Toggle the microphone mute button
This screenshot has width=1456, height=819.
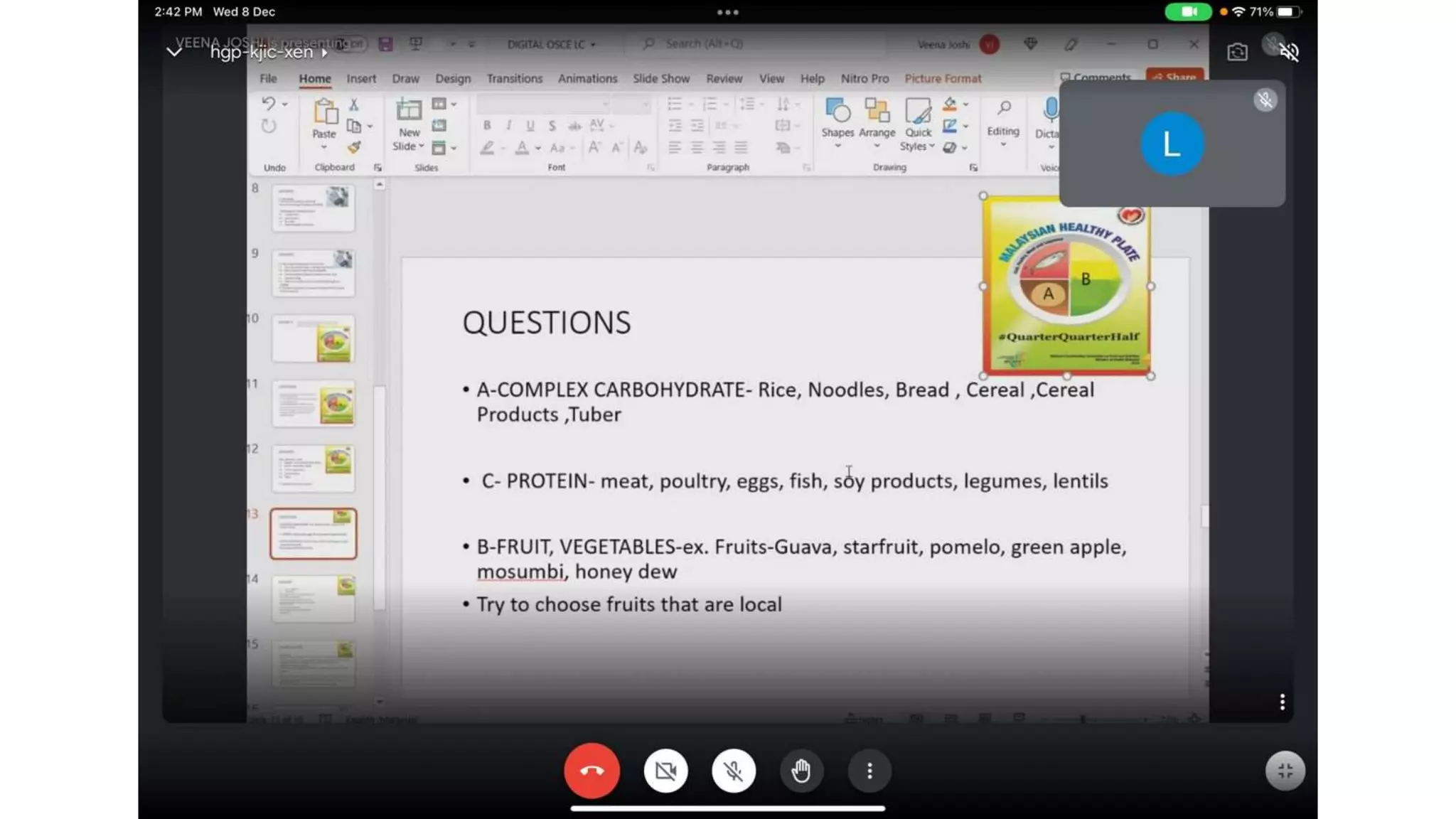coord(733,771)
